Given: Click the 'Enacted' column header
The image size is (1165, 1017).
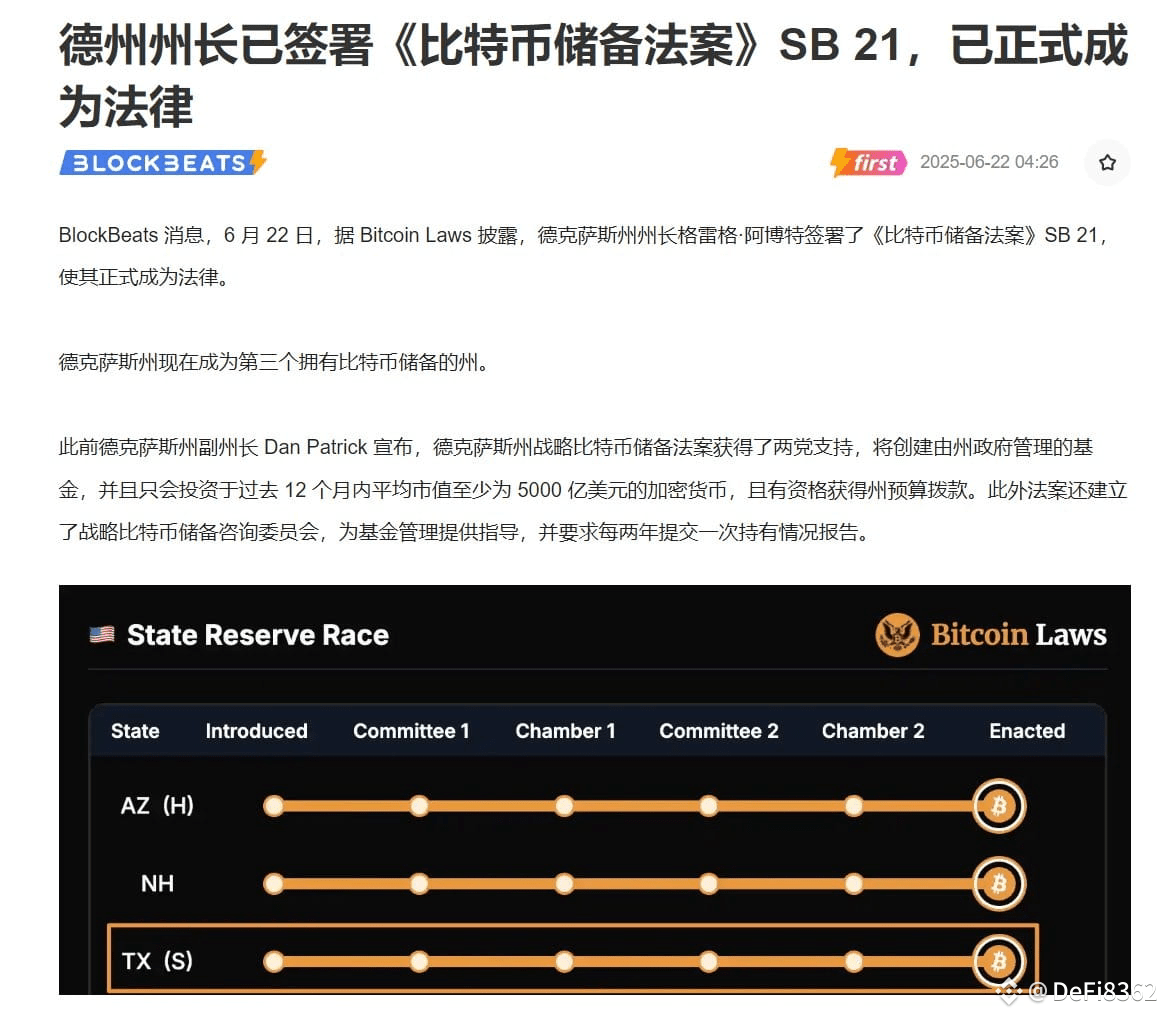Looking at the screenshot, I should 1027,731.
